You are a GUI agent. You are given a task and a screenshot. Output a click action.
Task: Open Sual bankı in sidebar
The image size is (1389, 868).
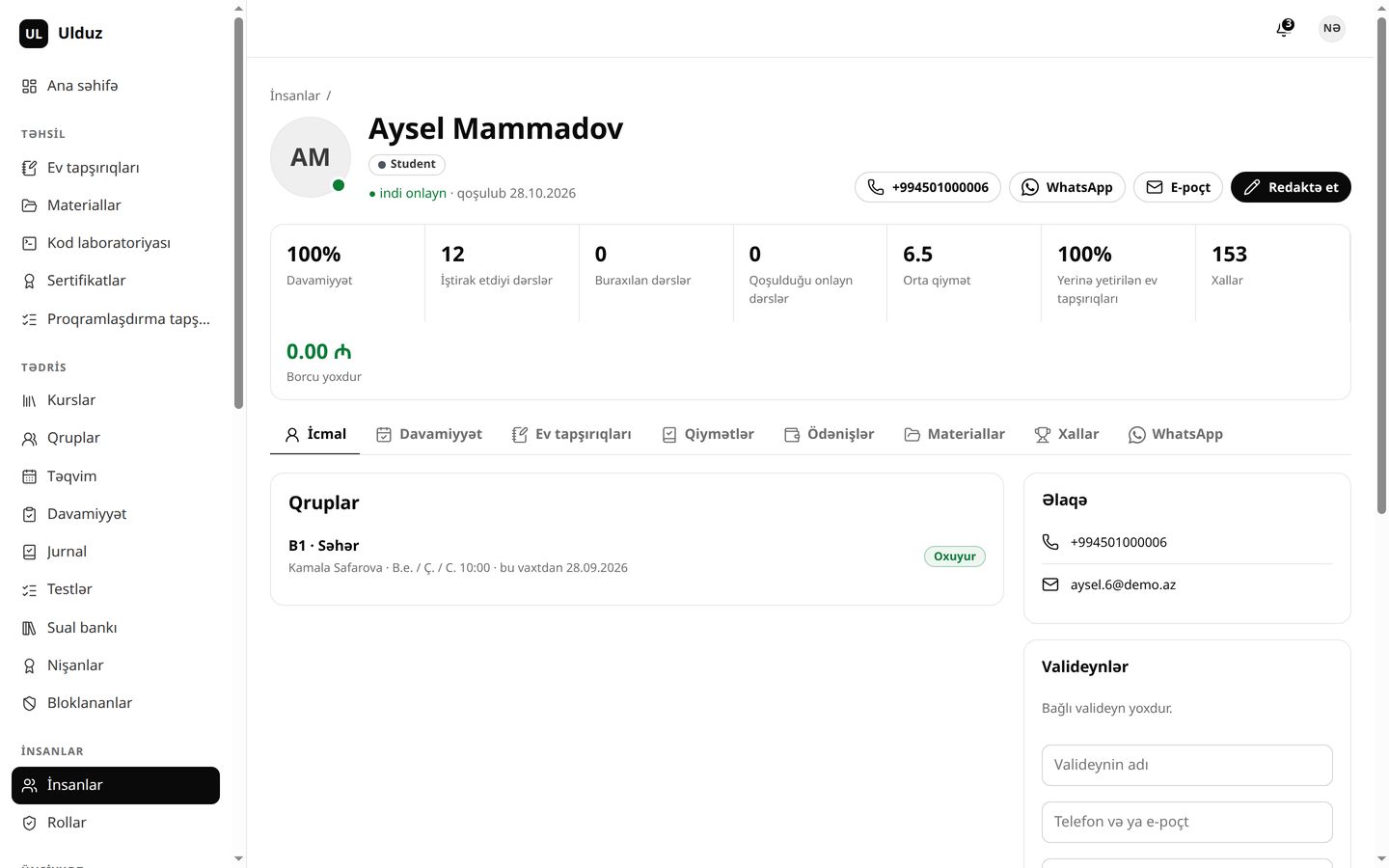pos(116,628)
